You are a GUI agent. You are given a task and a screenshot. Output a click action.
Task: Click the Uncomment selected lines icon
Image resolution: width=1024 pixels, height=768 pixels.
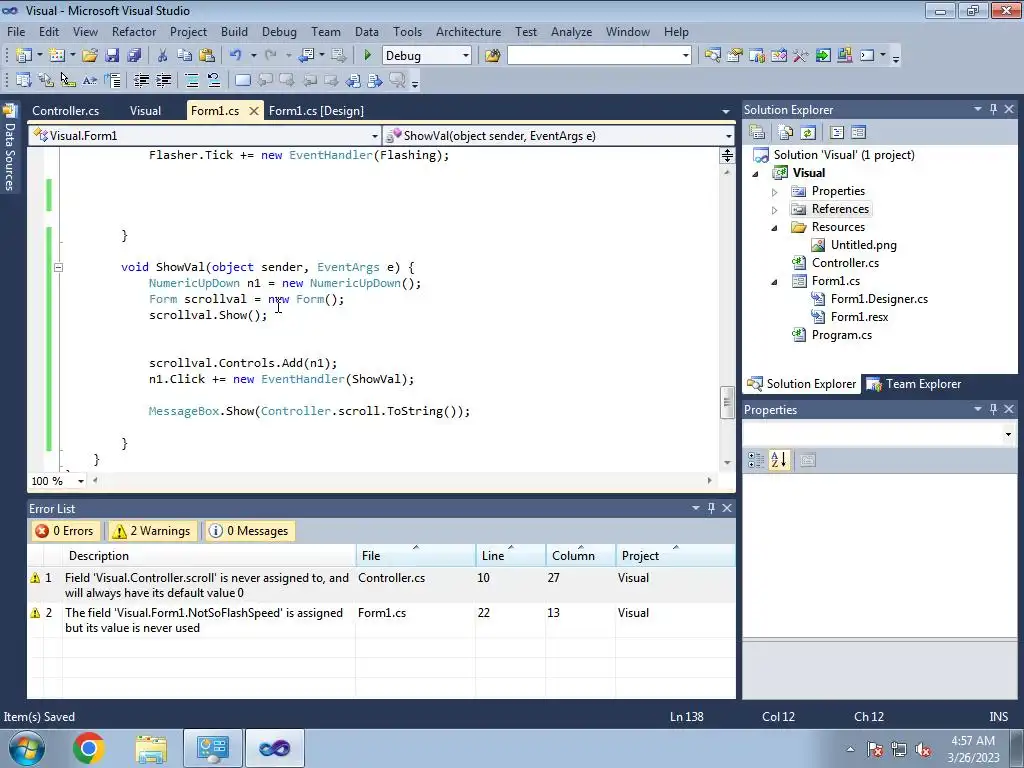click(214, 80)
